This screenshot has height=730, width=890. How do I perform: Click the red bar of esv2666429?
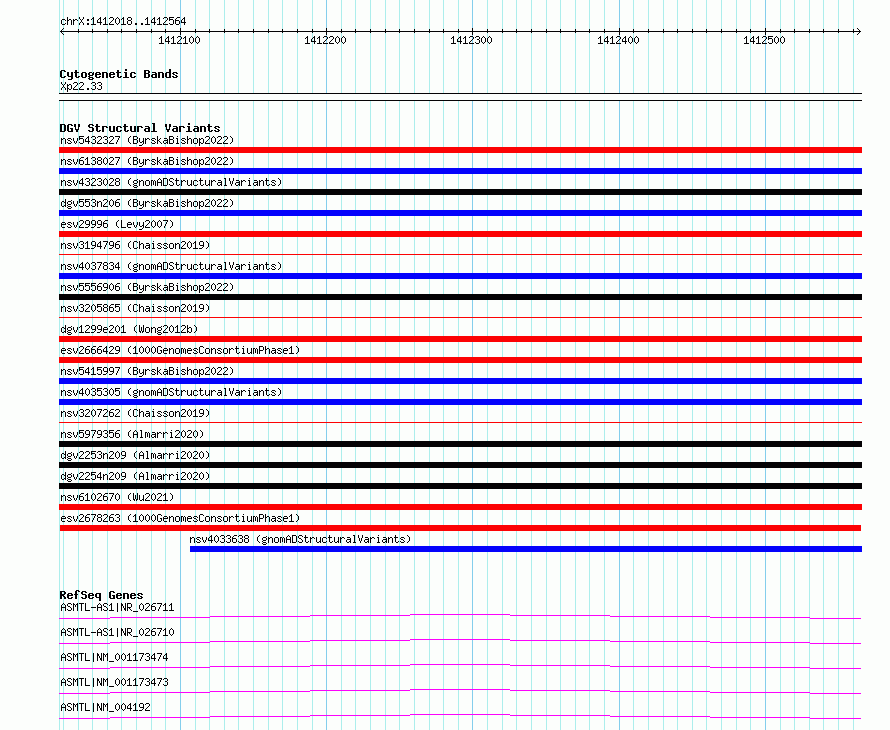click(x=460, y=360)
